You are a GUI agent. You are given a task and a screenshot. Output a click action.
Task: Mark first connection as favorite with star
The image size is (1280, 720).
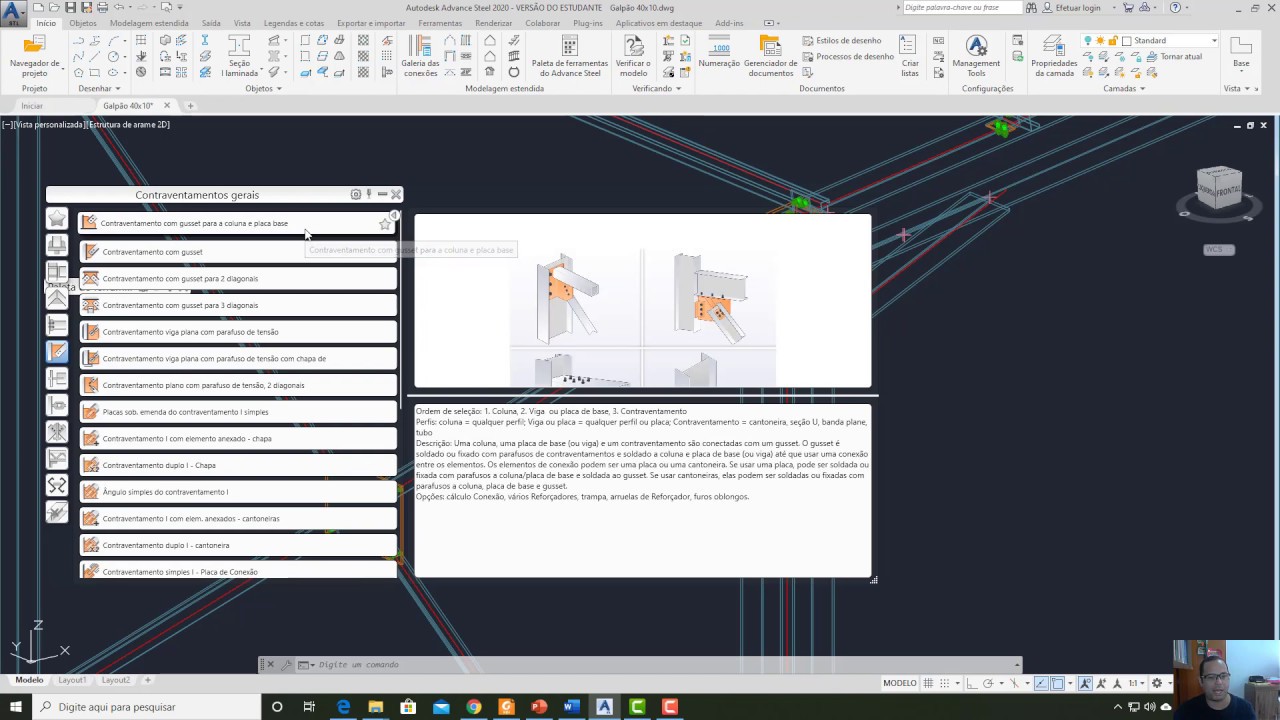pos(385,224)
